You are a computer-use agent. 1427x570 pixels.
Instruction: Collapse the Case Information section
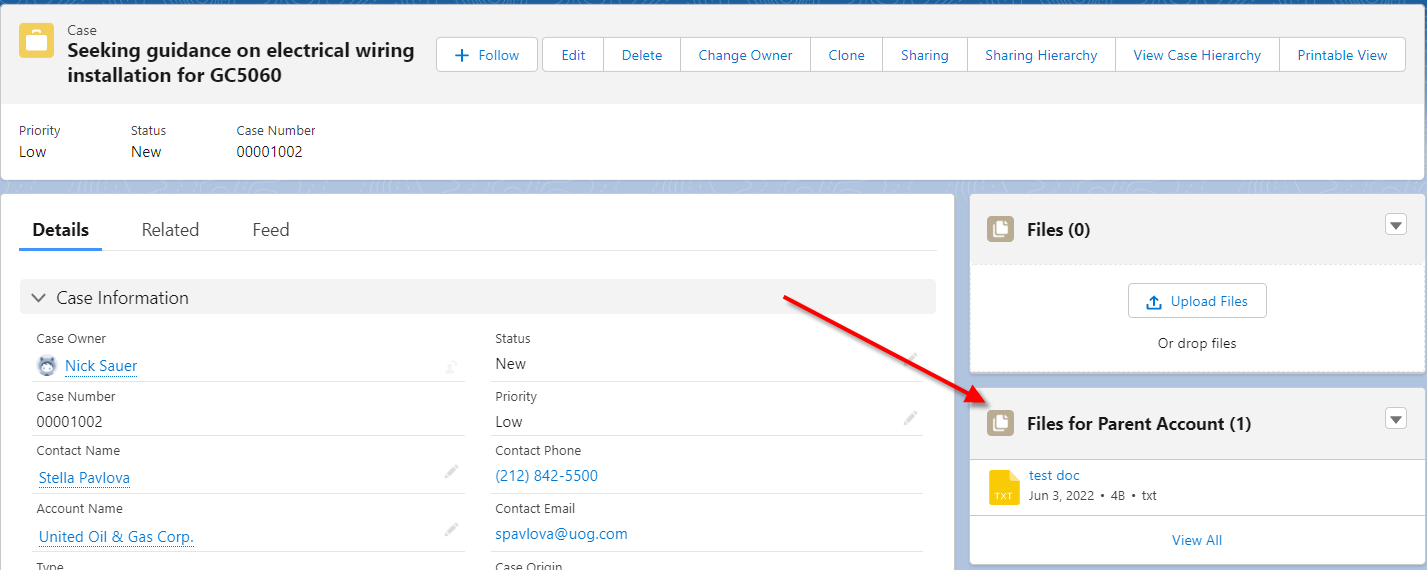point(39,298)
